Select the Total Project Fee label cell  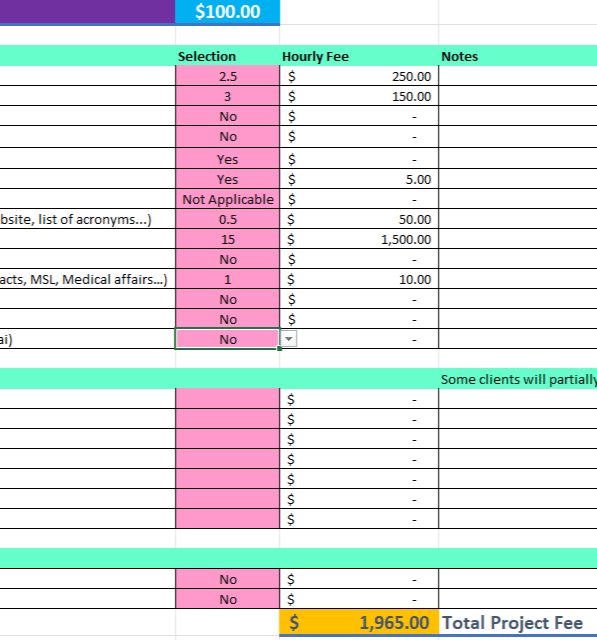pos(518,622)
